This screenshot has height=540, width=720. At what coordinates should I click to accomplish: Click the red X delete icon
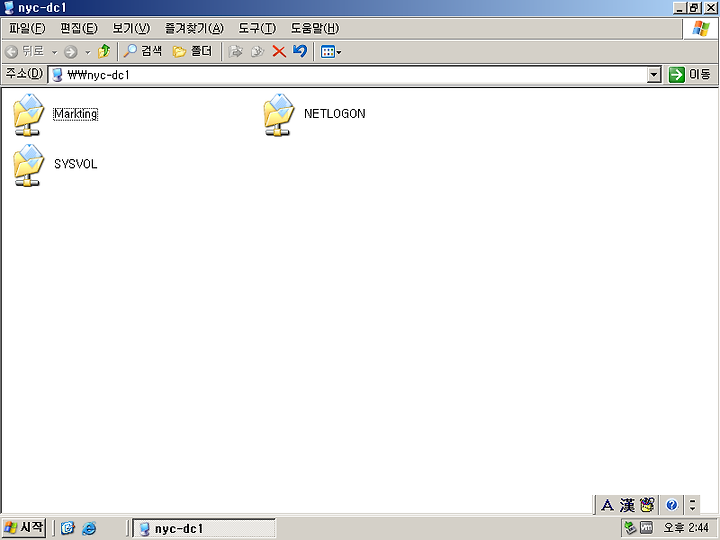(x=279, y=51)
